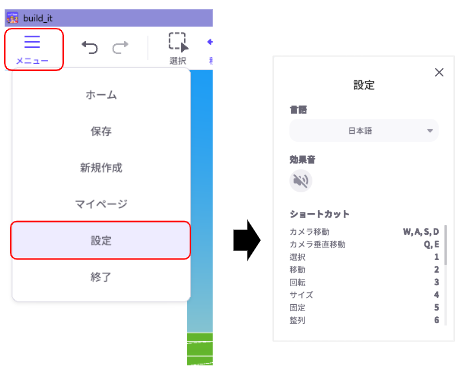Click the カメラ垂直移動 shortcut row
The height and width of the screenshot is (370, 466).
[x=364, y=244]
